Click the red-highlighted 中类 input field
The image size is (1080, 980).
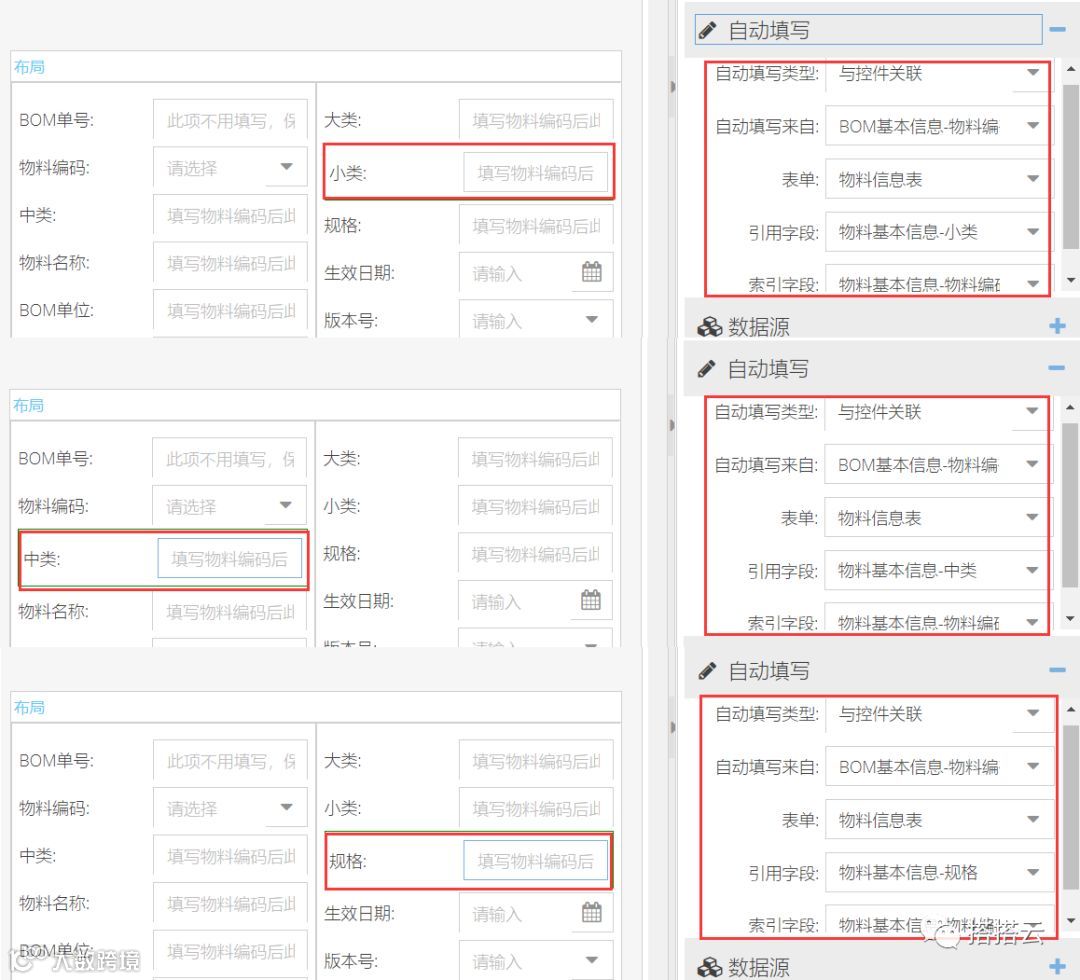click(x=229, y=559)
